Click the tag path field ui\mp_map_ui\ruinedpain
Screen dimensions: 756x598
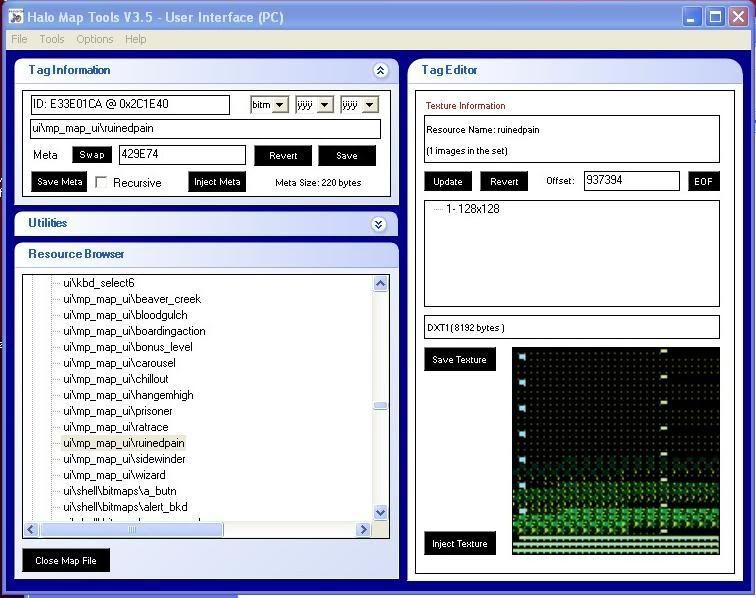pos(205,129)
